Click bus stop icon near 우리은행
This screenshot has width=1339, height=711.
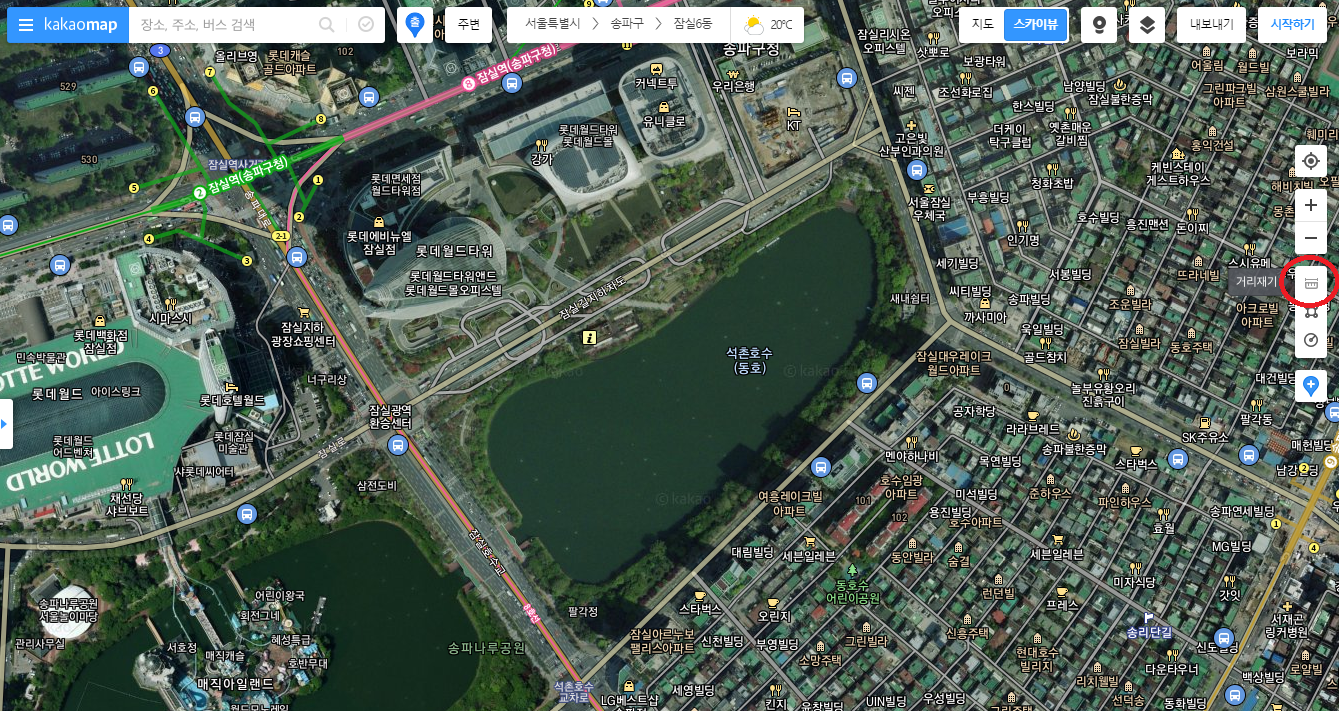(847, 78)
